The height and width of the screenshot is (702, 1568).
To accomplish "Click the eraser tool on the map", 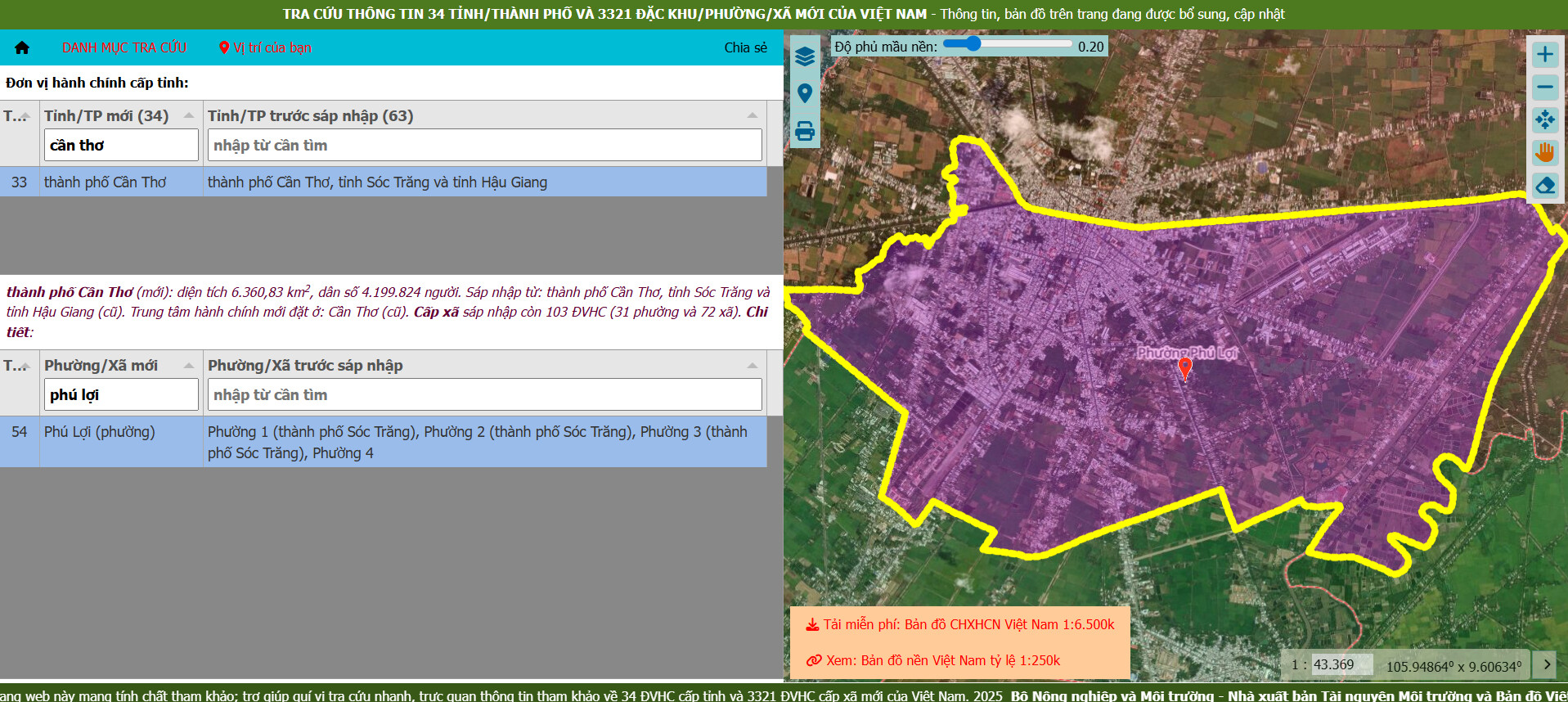I will tap(1544, 186).
